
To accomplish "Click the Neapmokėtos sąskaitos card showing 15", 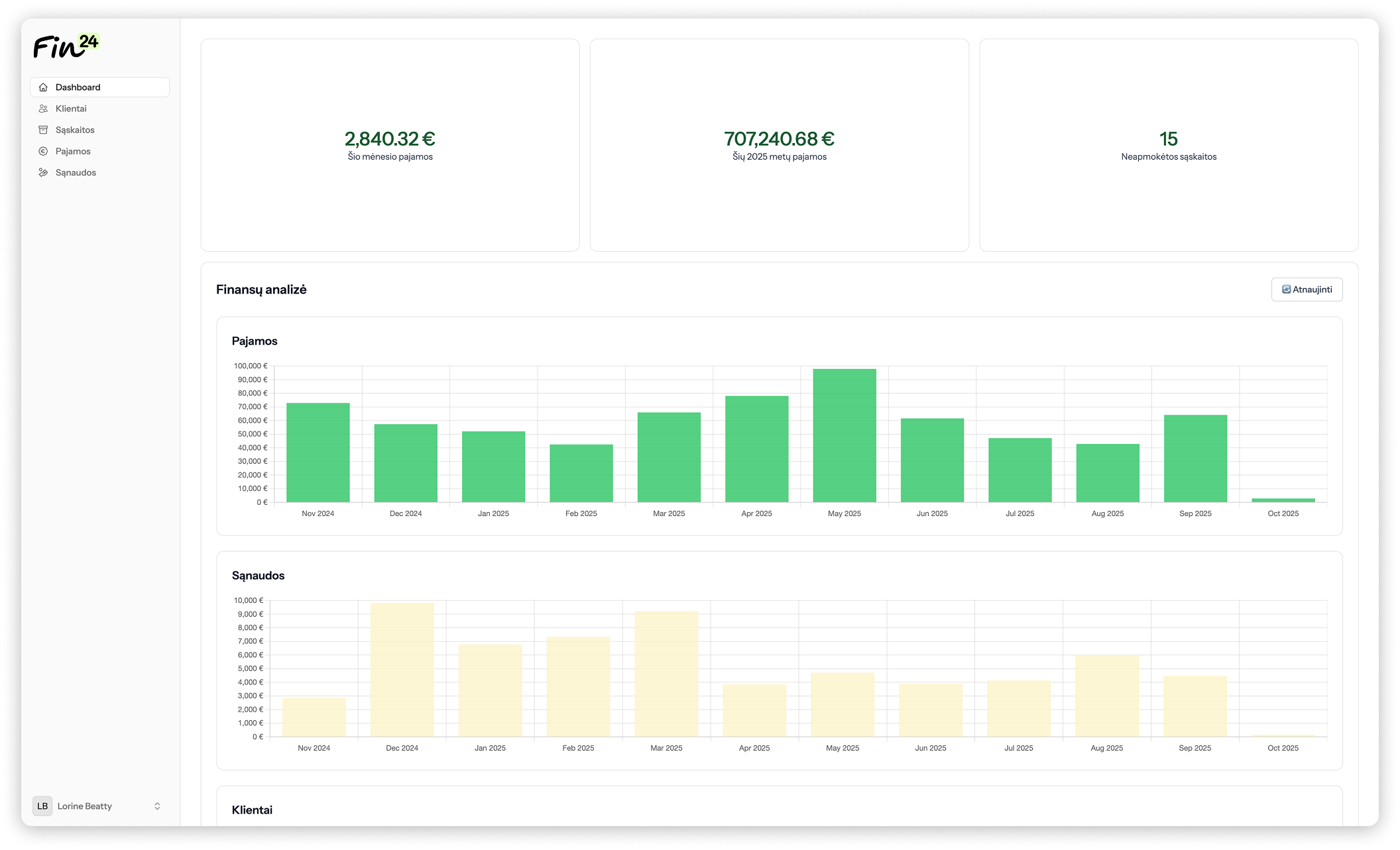I will pyautogui.click(x=1168, y=145).
